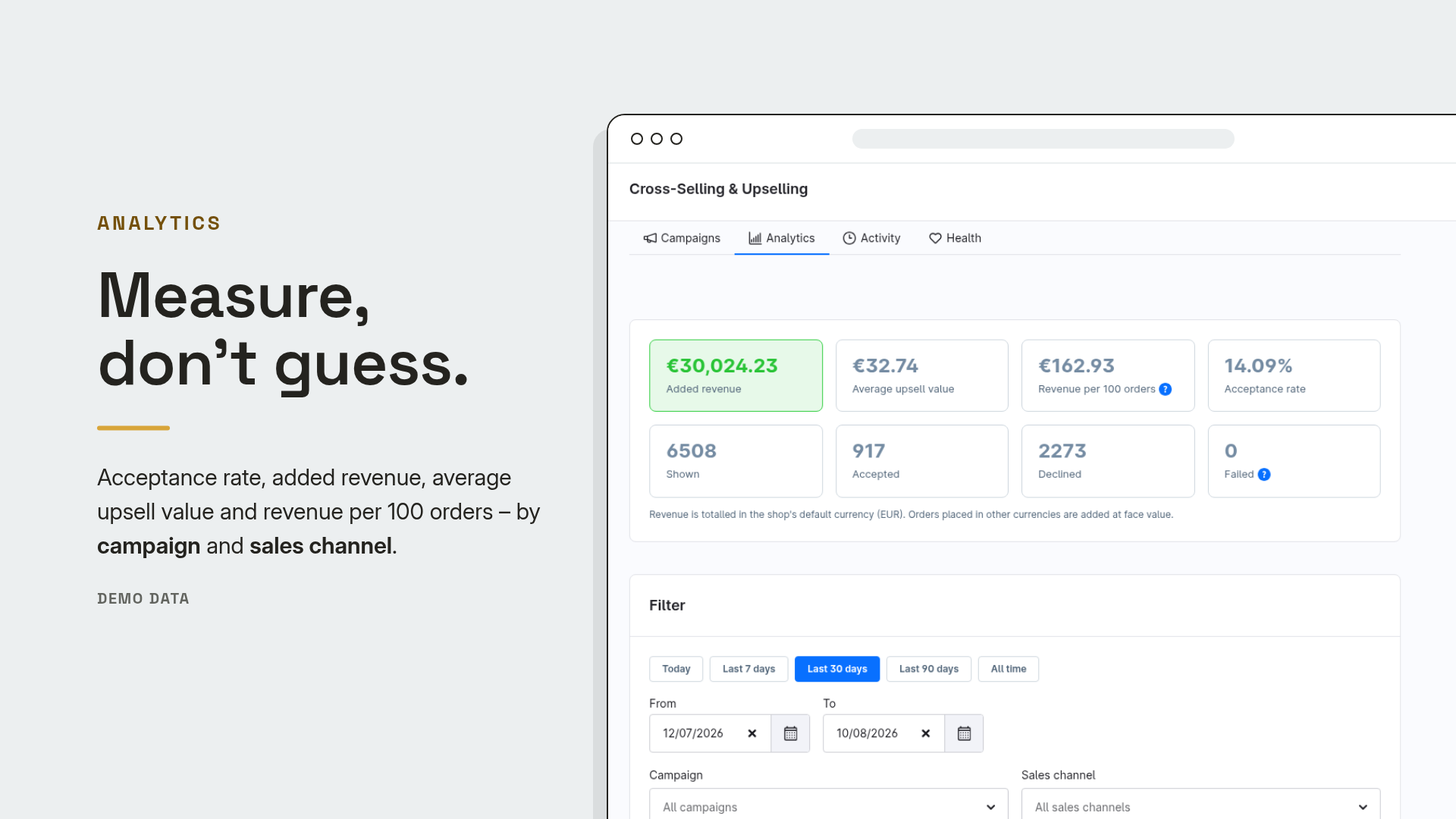The width and height of the screenshot is (1456, 819).
Task: Click the currency note about EUR totals
Action: tap(911, 514)
